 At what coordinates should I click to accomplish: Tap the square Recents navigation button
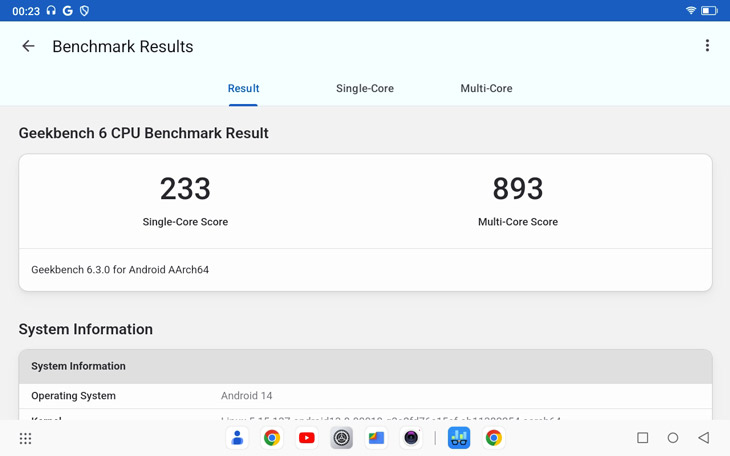click(x=642, y=438)
